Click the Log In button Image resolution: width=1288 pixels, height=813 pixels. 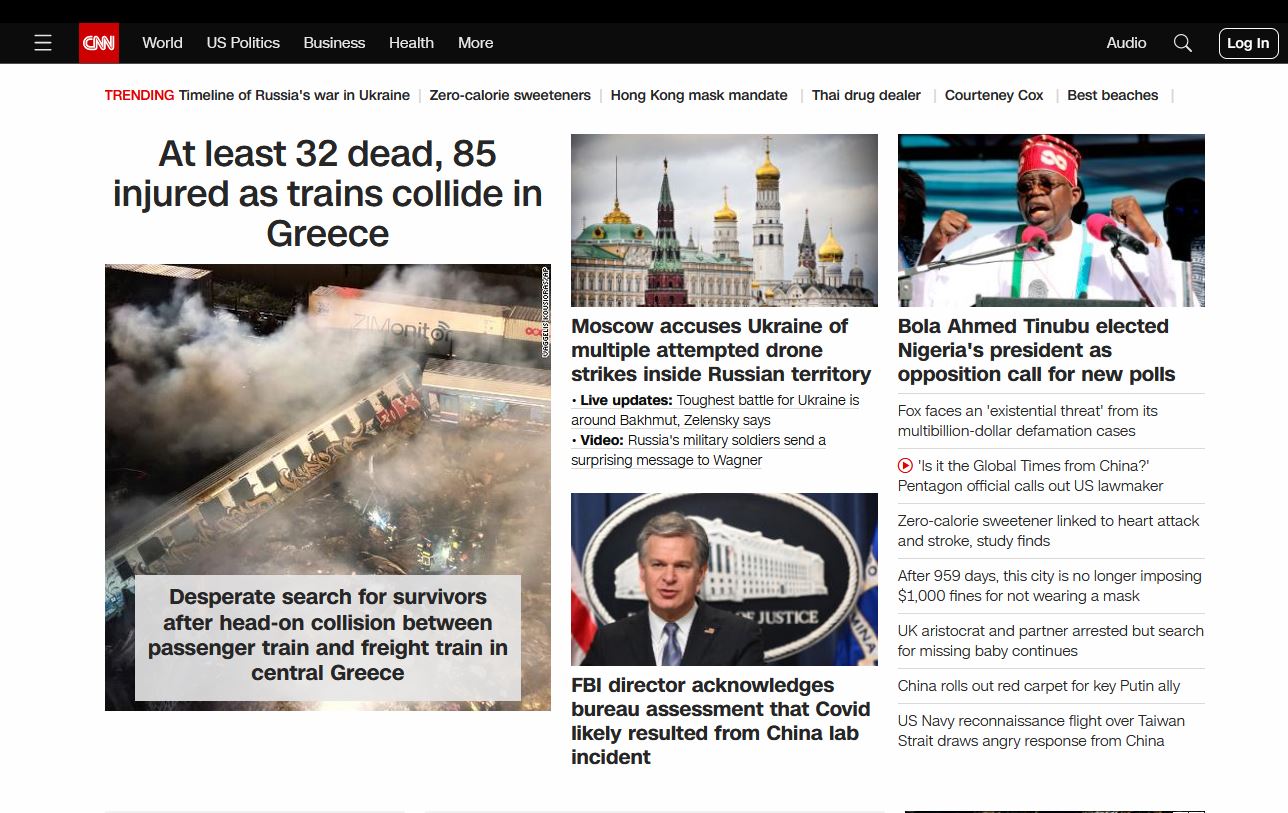(1247, 43)
